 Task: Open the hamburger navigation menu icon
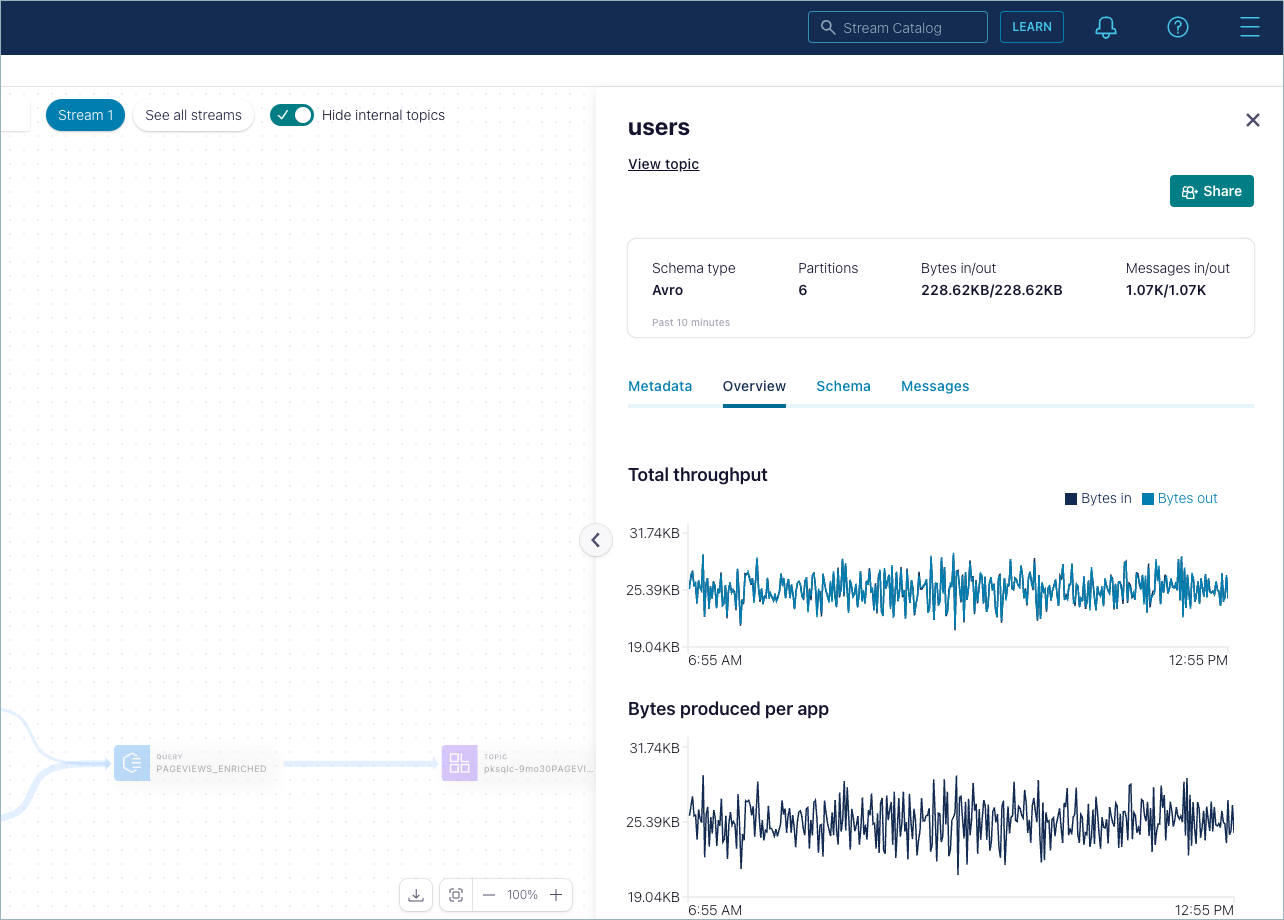pyautogui.click(x=1250, y=27)
